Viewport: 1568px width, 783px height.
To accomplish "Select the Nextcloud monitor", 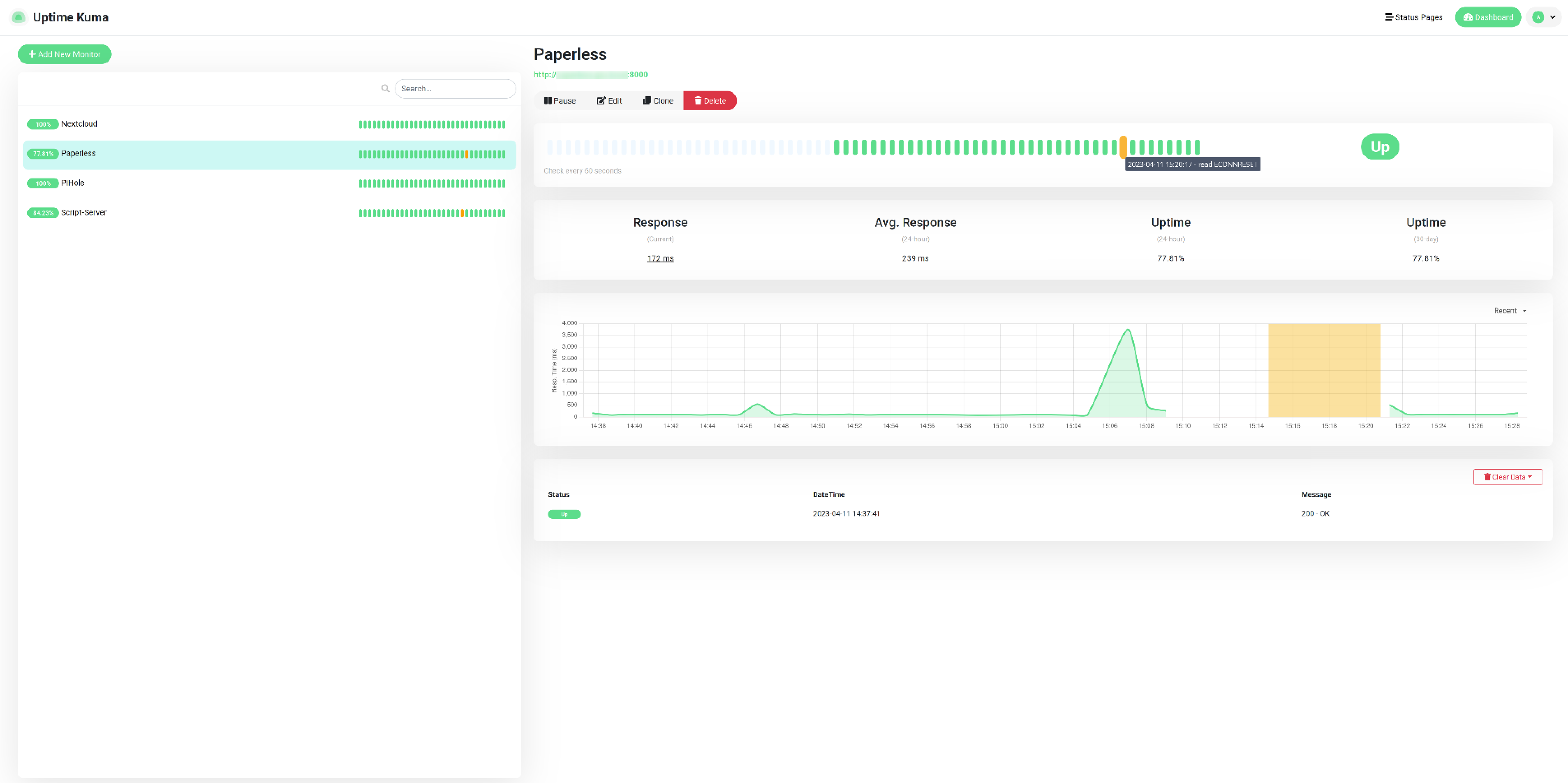I will pos(269,124).
